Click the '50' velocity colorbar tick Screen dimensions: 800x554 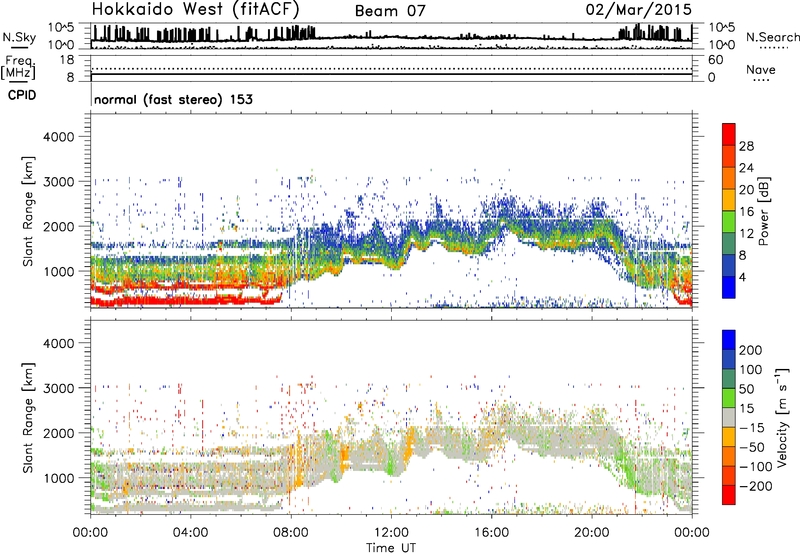746,389
